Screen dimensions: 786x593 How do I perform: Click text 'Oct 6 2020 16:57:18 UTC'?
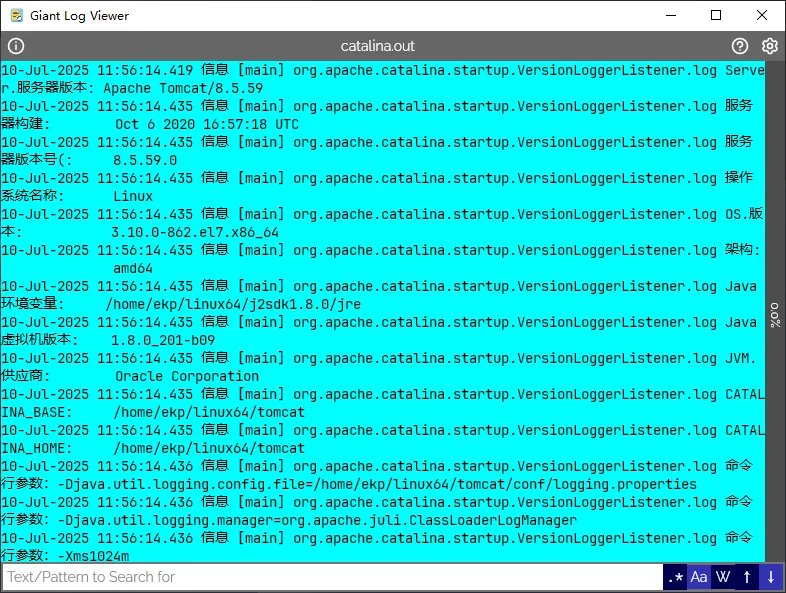click(x=207, y=124)
